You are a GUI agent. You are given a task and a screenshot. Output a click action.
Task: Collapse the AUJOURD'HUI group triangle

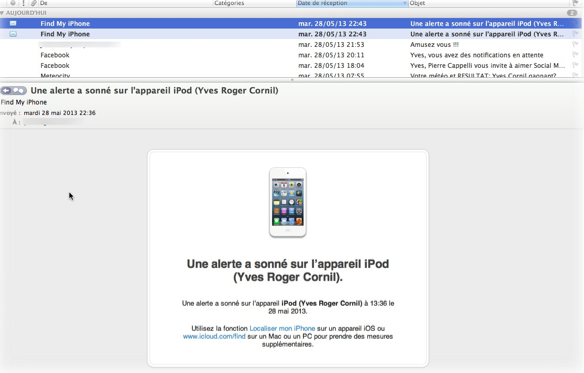[x=2, y=13]
